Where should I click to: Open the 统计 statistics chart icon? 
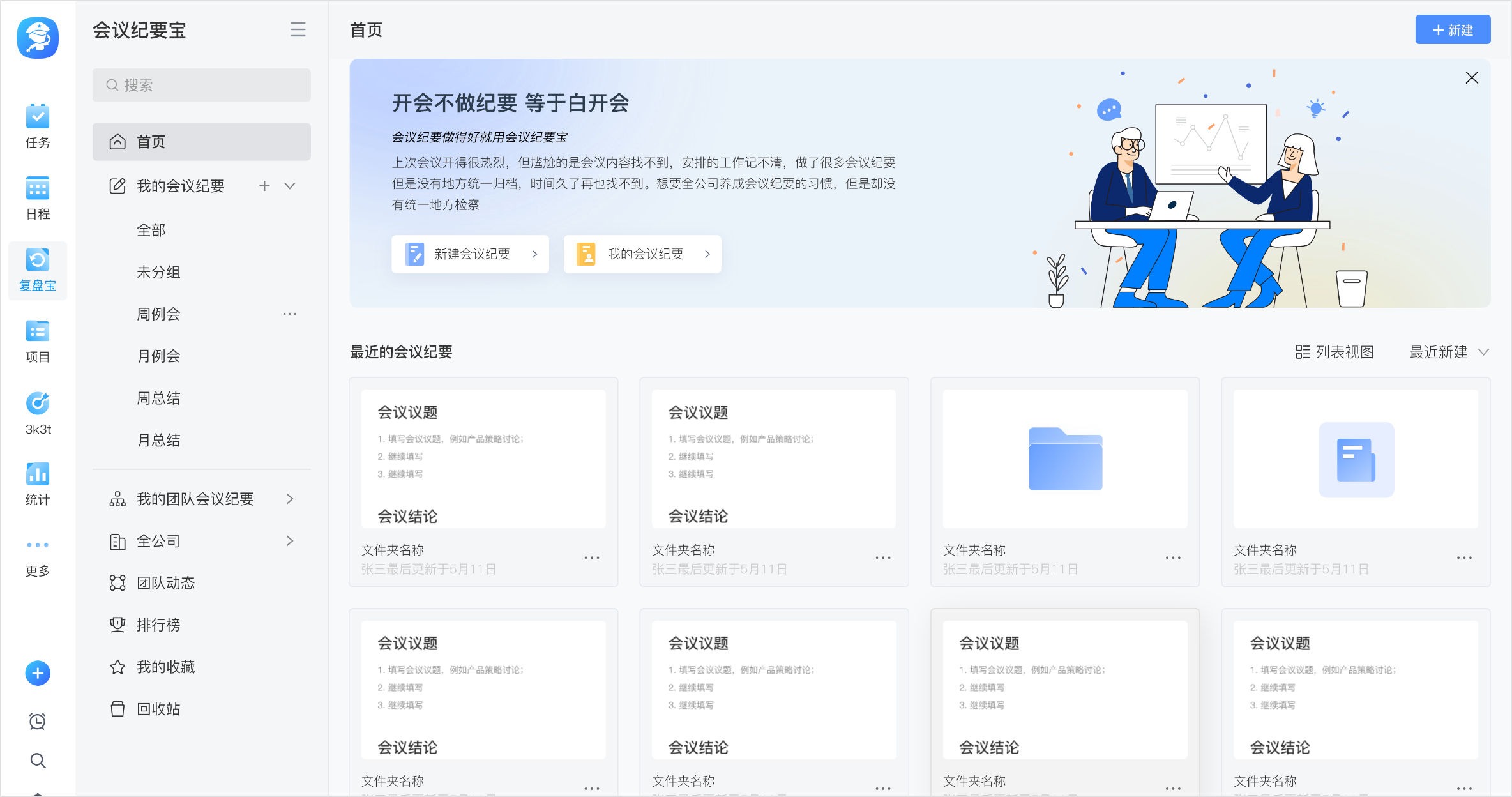pyautogui.click(x=38, y=474)
